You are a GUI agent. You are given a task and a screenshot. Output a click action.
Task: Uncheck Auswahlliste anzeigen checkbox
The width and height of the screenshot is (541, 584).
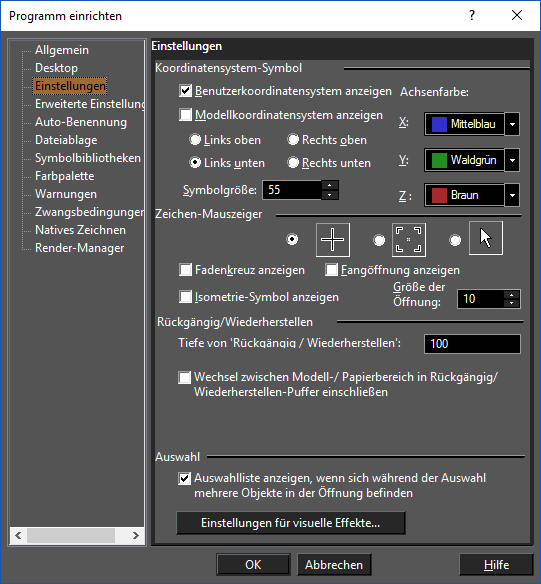184,478
